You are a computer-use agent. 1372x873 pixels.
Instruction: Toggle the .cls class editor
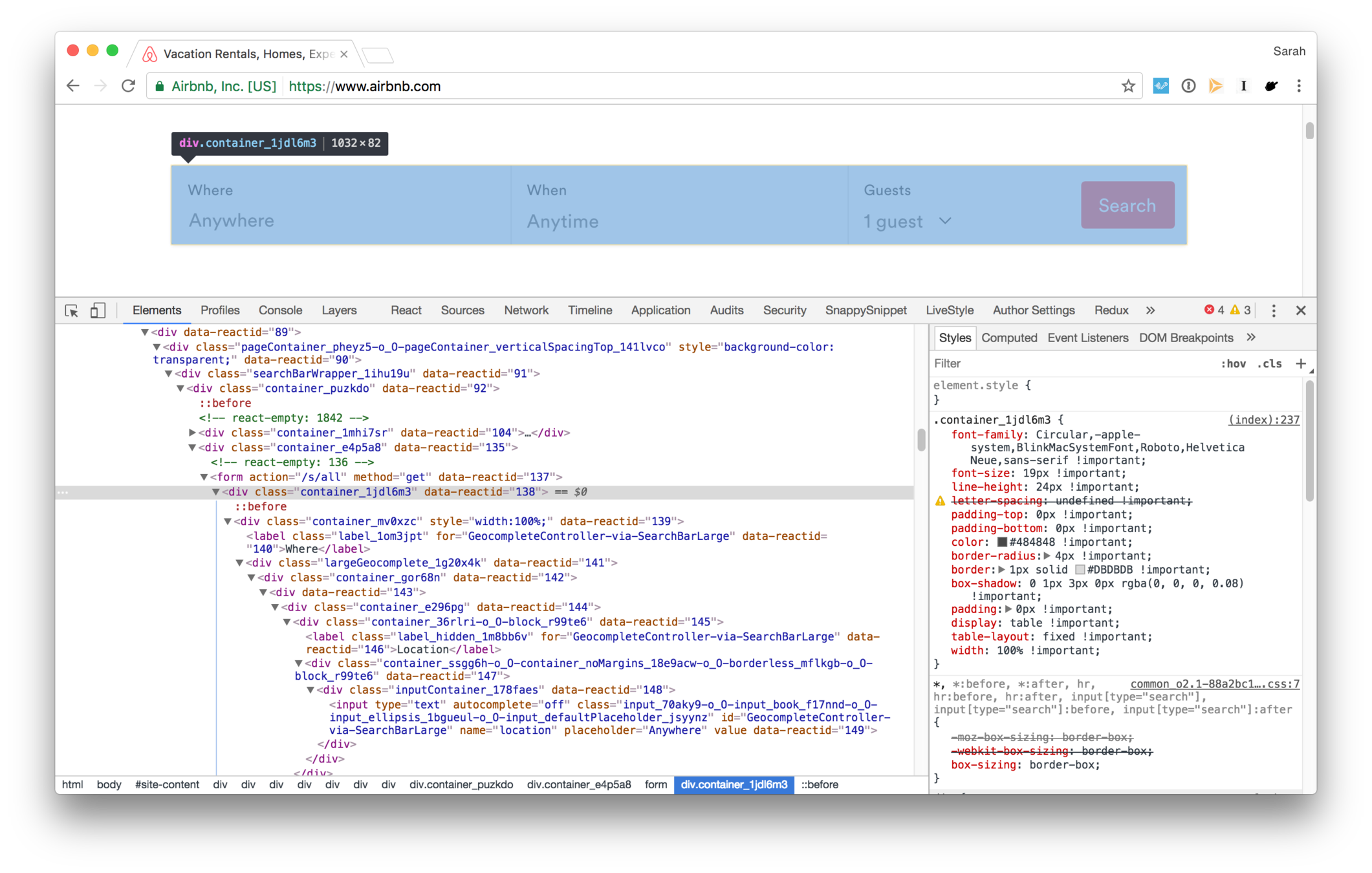[1269, 363]
